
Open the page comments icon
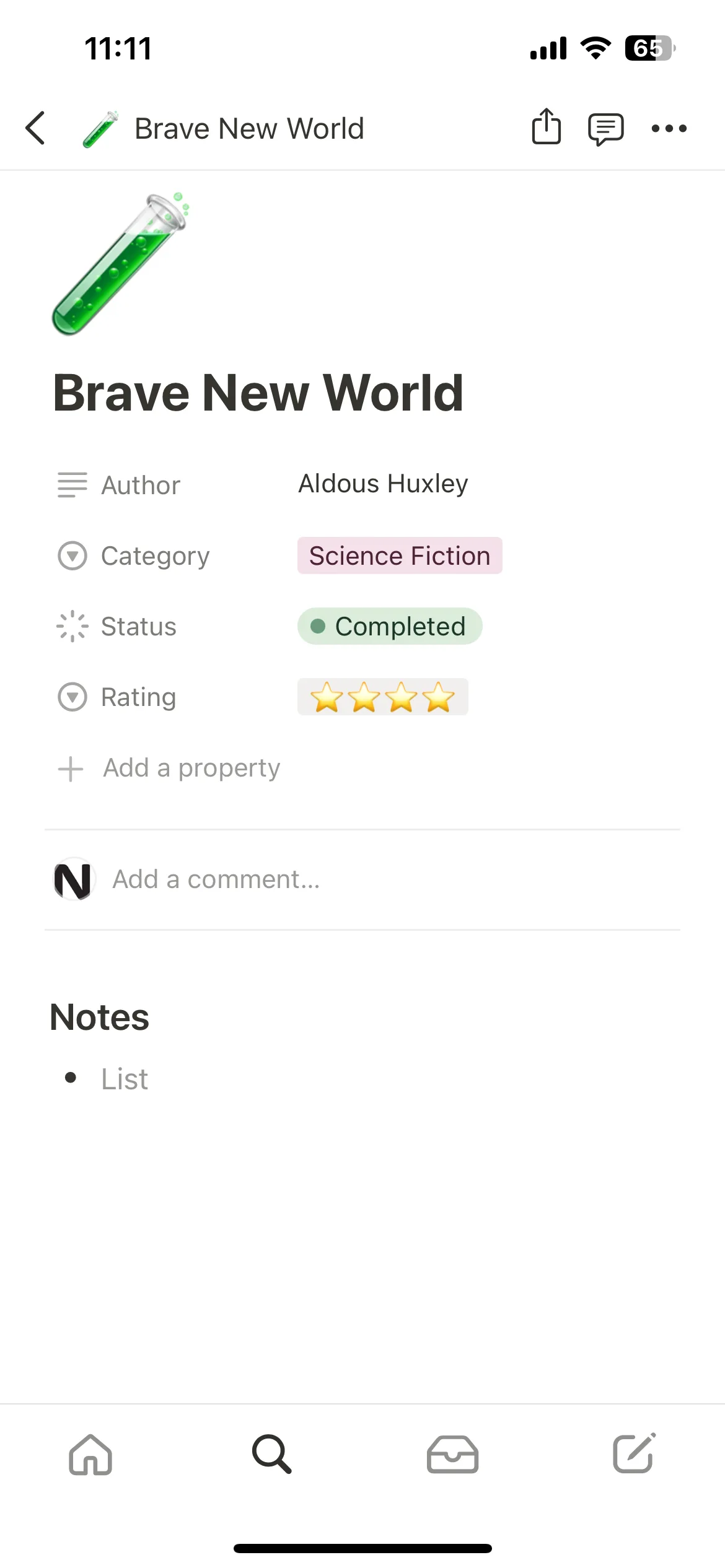coord(605,129)
